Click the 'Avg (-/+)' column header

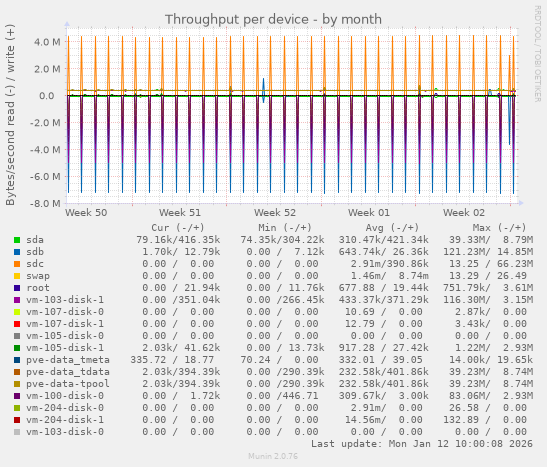(392, 228)
